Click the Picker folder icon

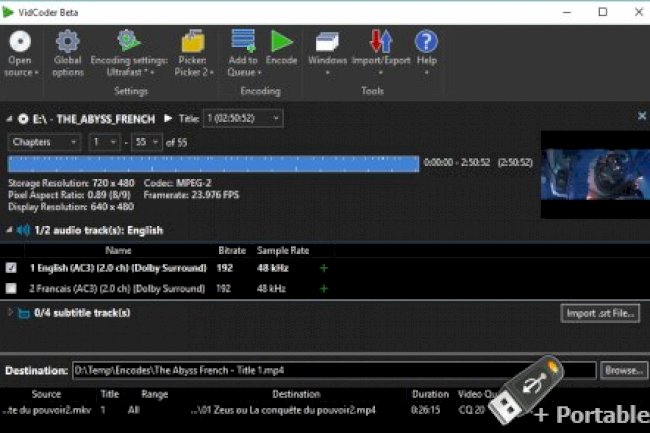[192, 42]
